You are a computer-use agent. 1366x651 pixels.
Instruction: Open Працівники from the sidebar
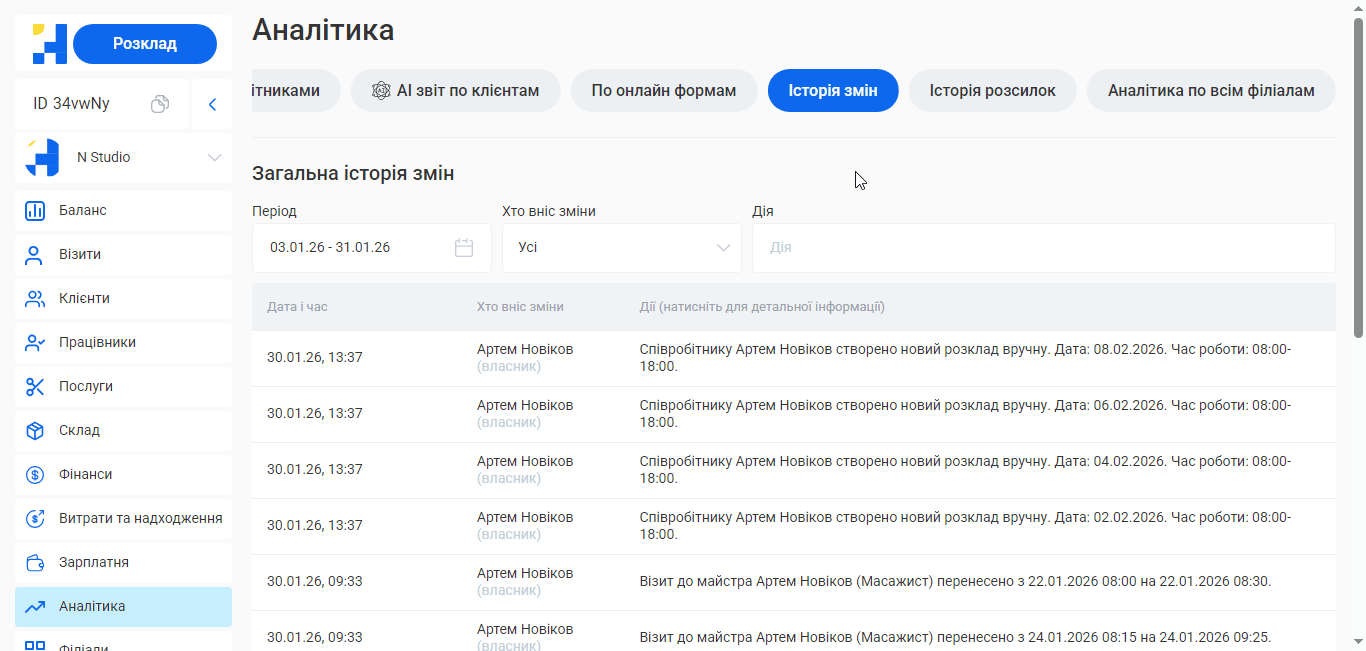33,342
